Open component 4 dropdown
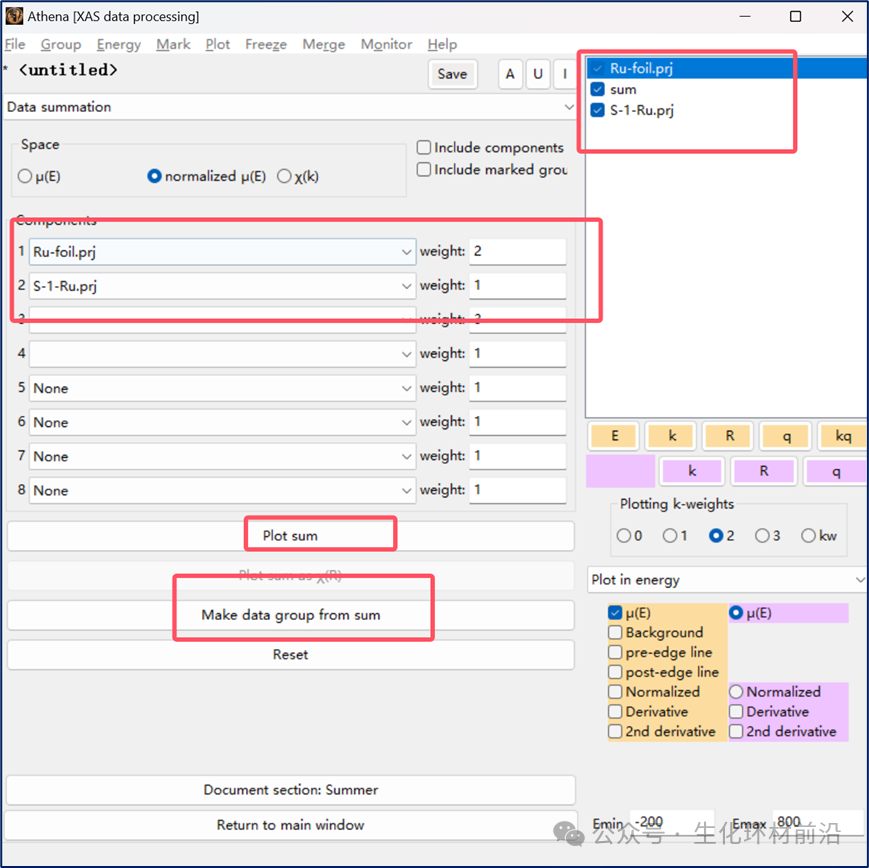Viewport: 869px width, 868px height. coord(222,354)
